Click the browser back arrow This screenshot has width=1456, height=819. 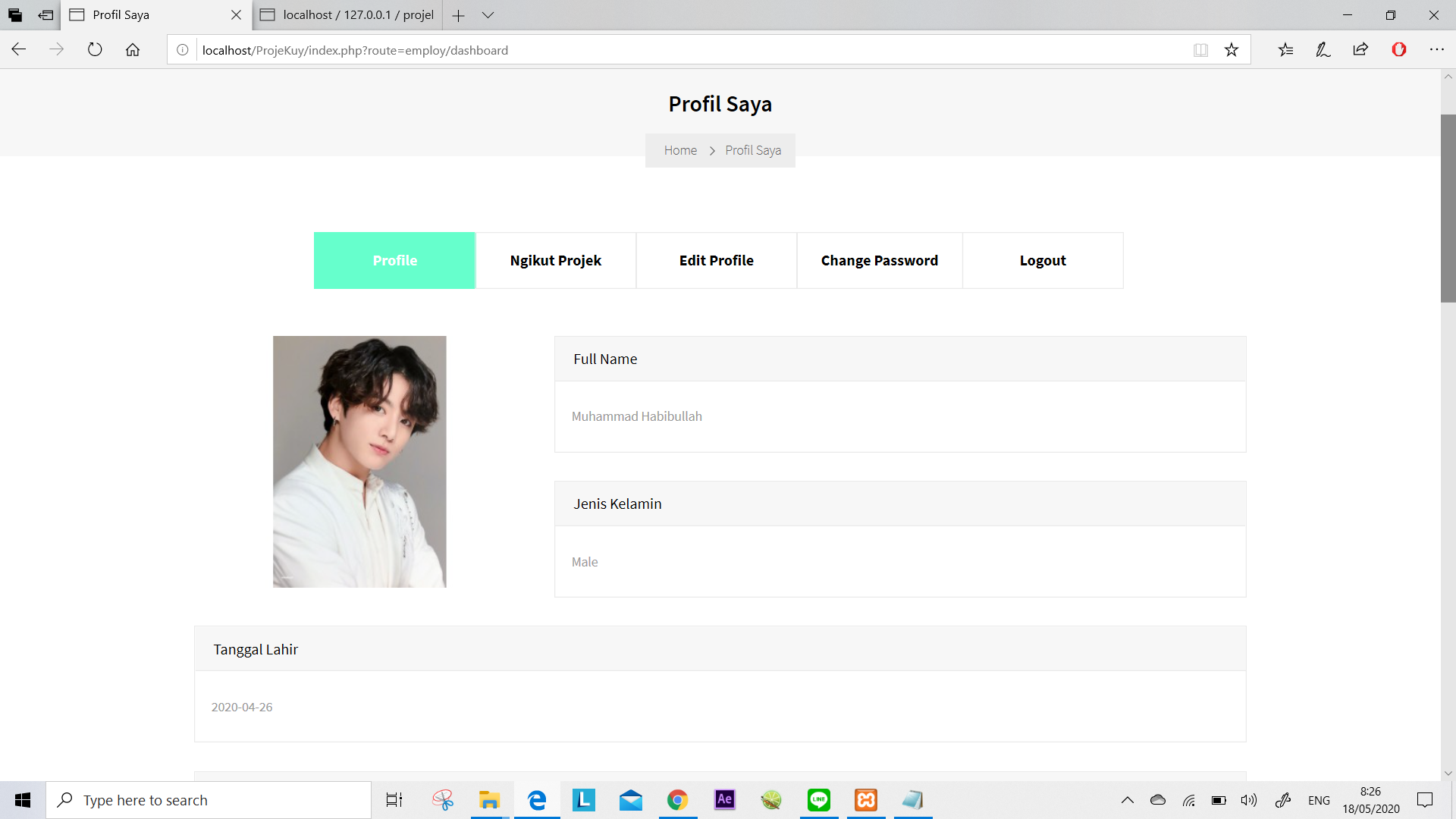pos(19,49)
